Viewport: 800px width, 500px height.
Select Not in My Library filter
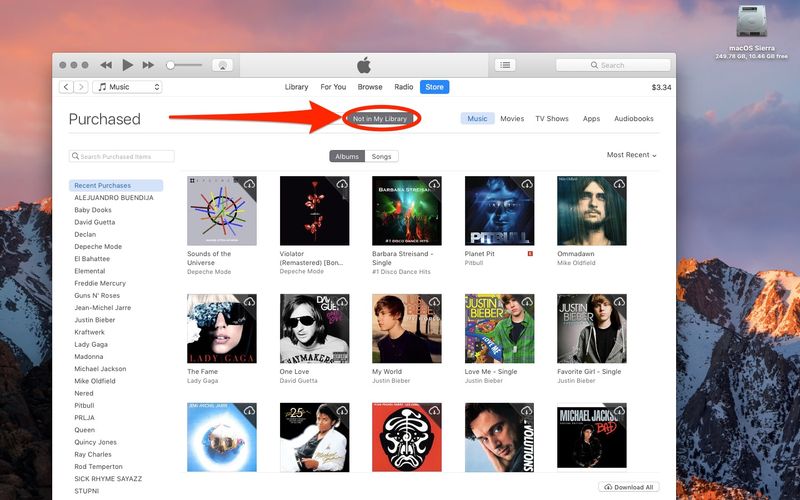[380, 118]
